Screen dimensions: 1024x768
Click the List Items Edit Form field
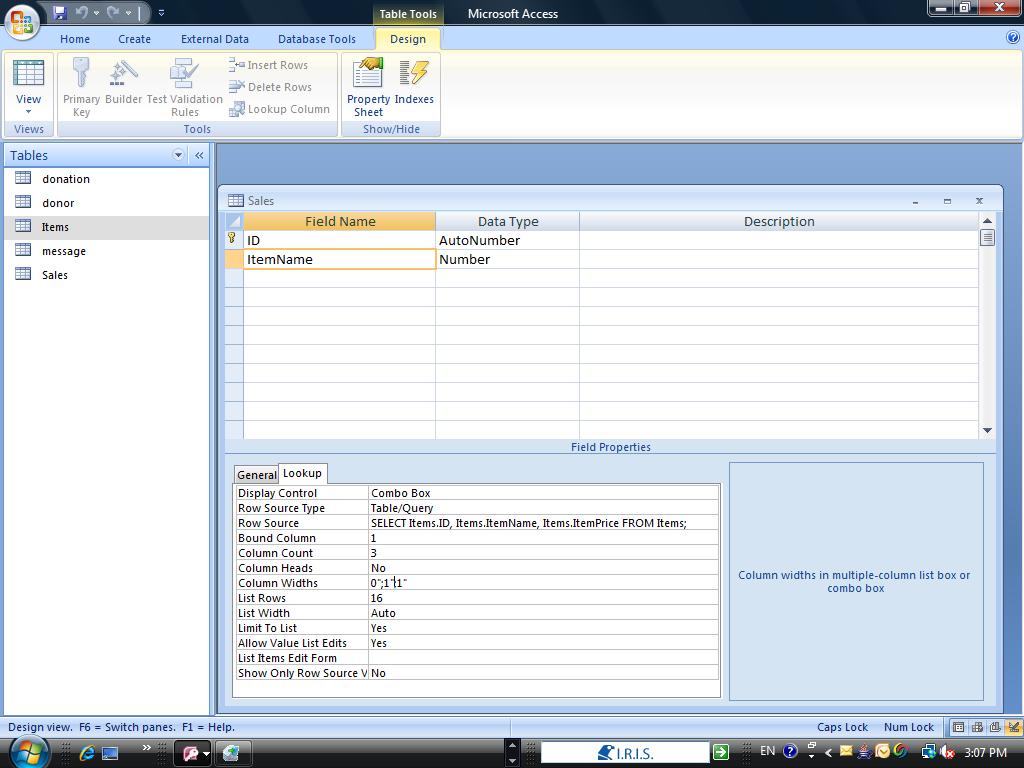coord(543,658)
